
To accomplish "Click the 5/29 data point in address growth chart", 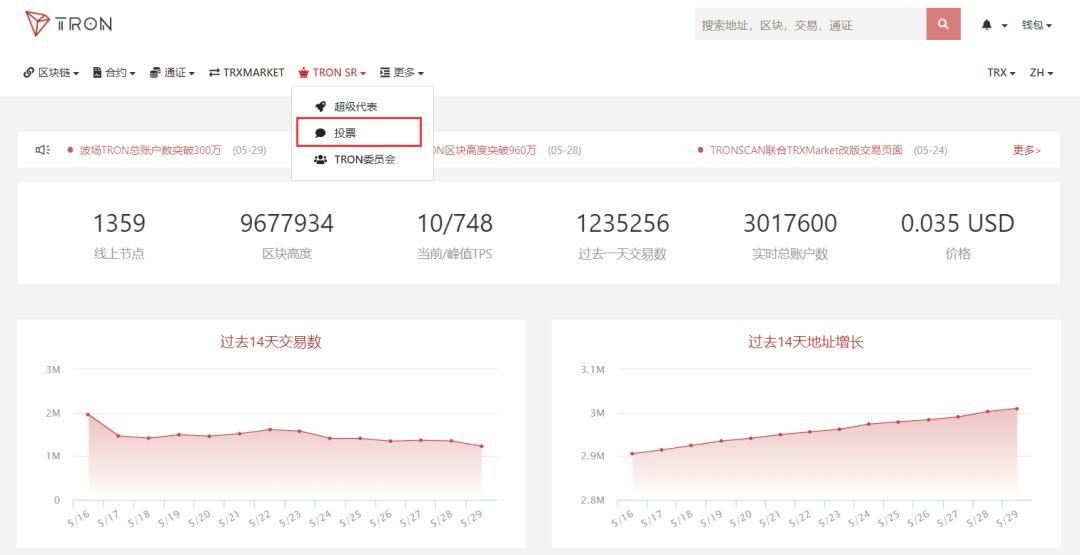I will [1017, 409].
